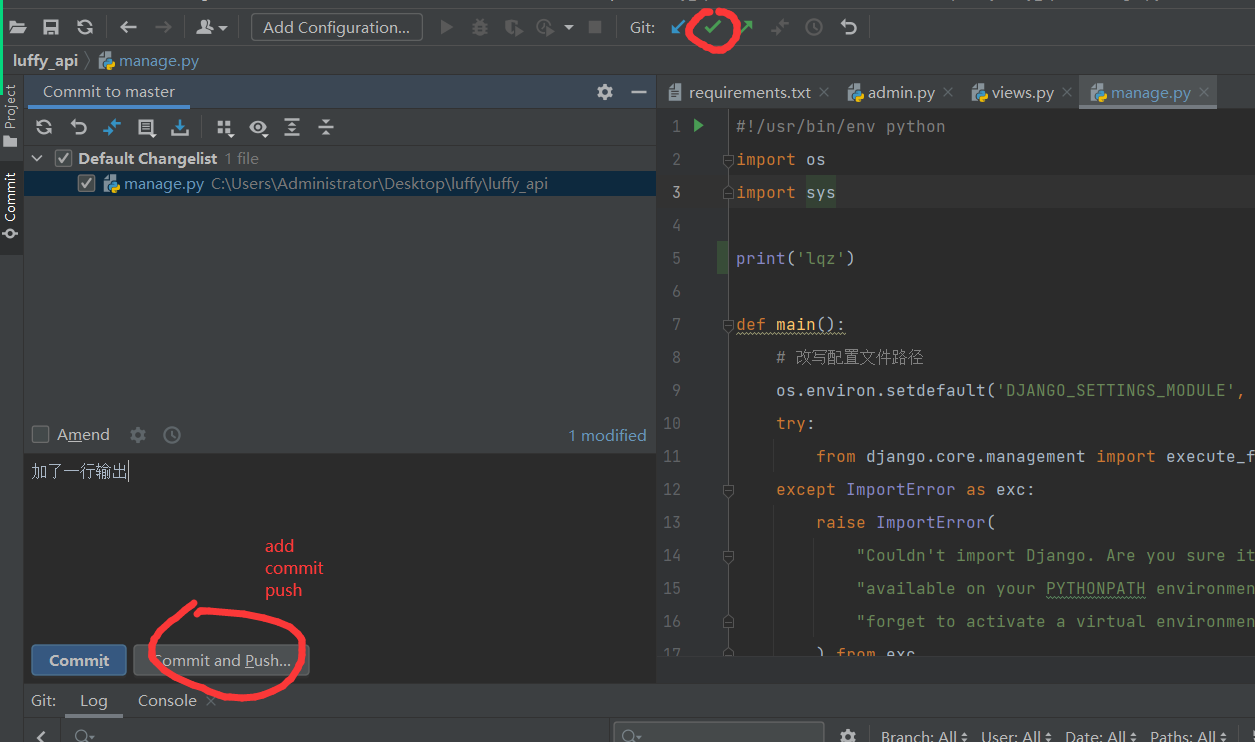Enable the Amend checkbox
Screen dimensions: 1255x742
coord(41,434)
